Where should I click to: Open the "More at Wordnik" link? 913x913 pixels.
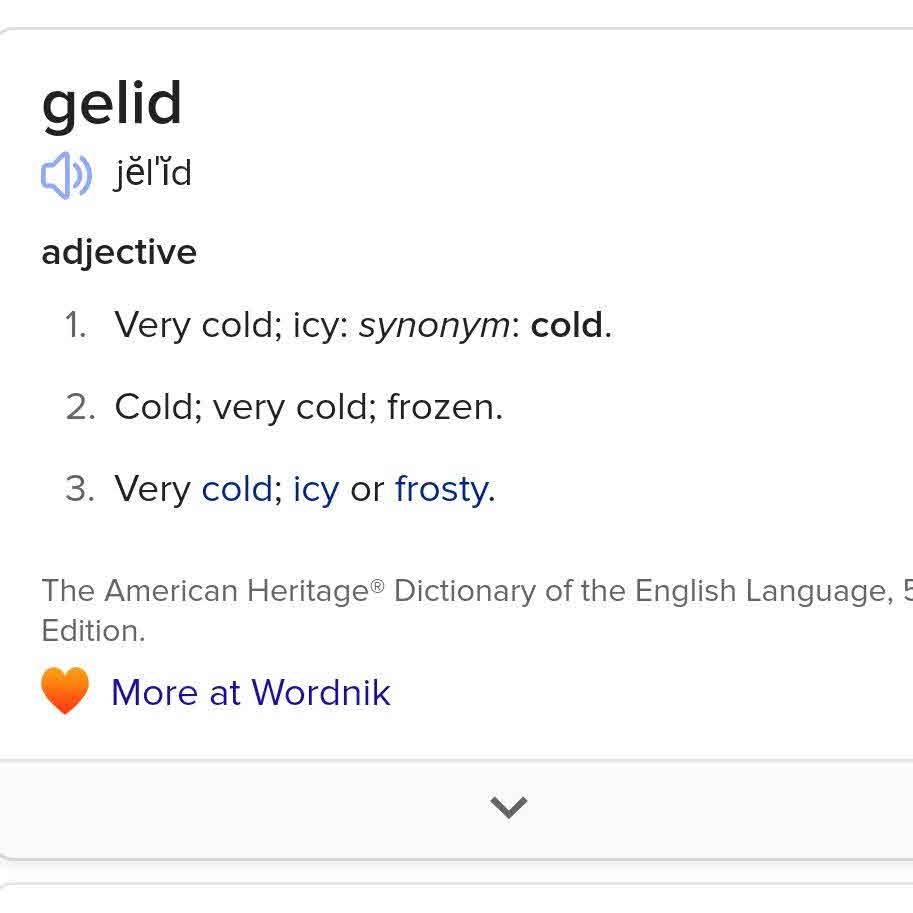(x=250, y=692)
